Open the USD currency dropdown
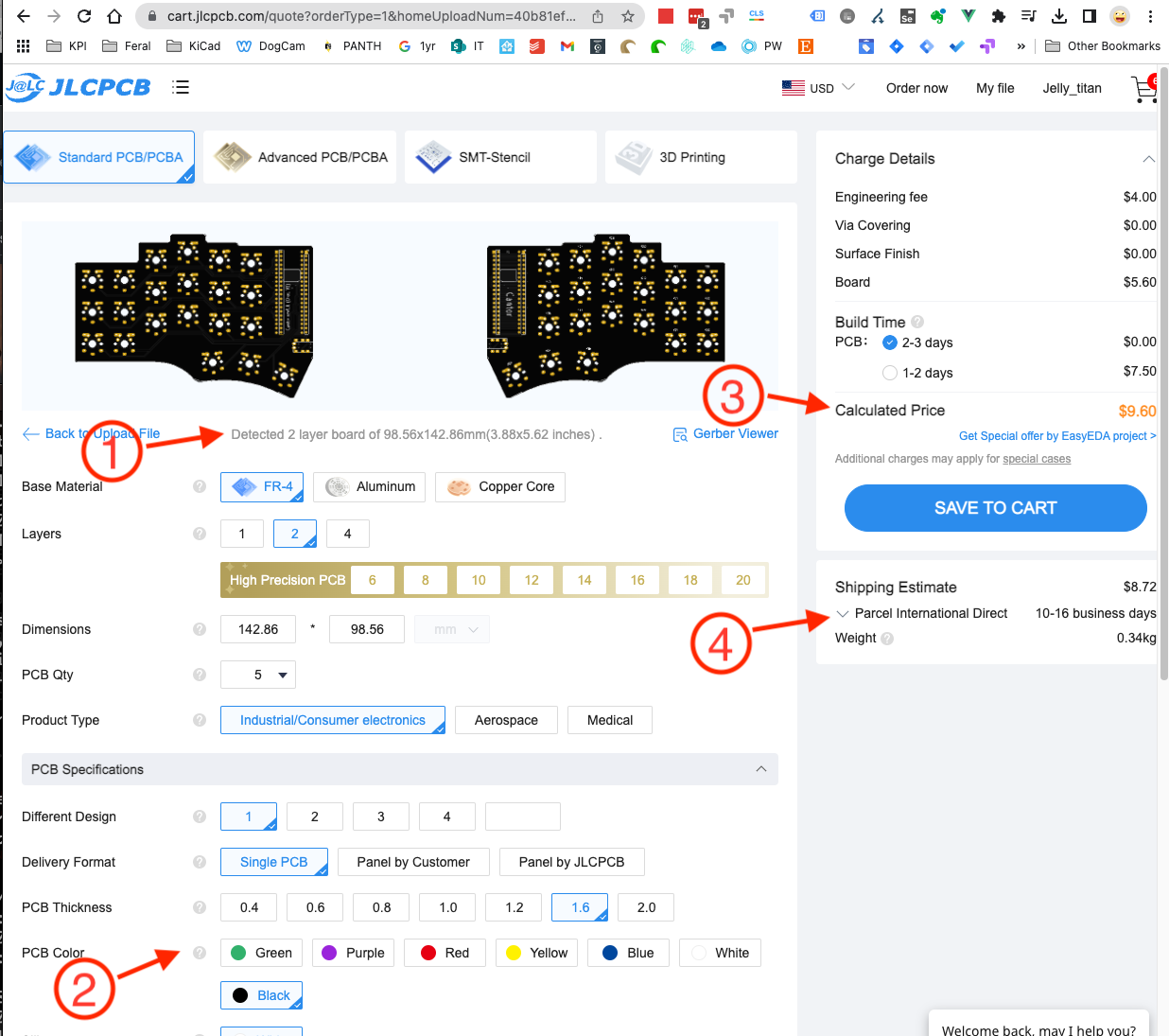Screen dimensions: 1169x1036 point(819,88)
